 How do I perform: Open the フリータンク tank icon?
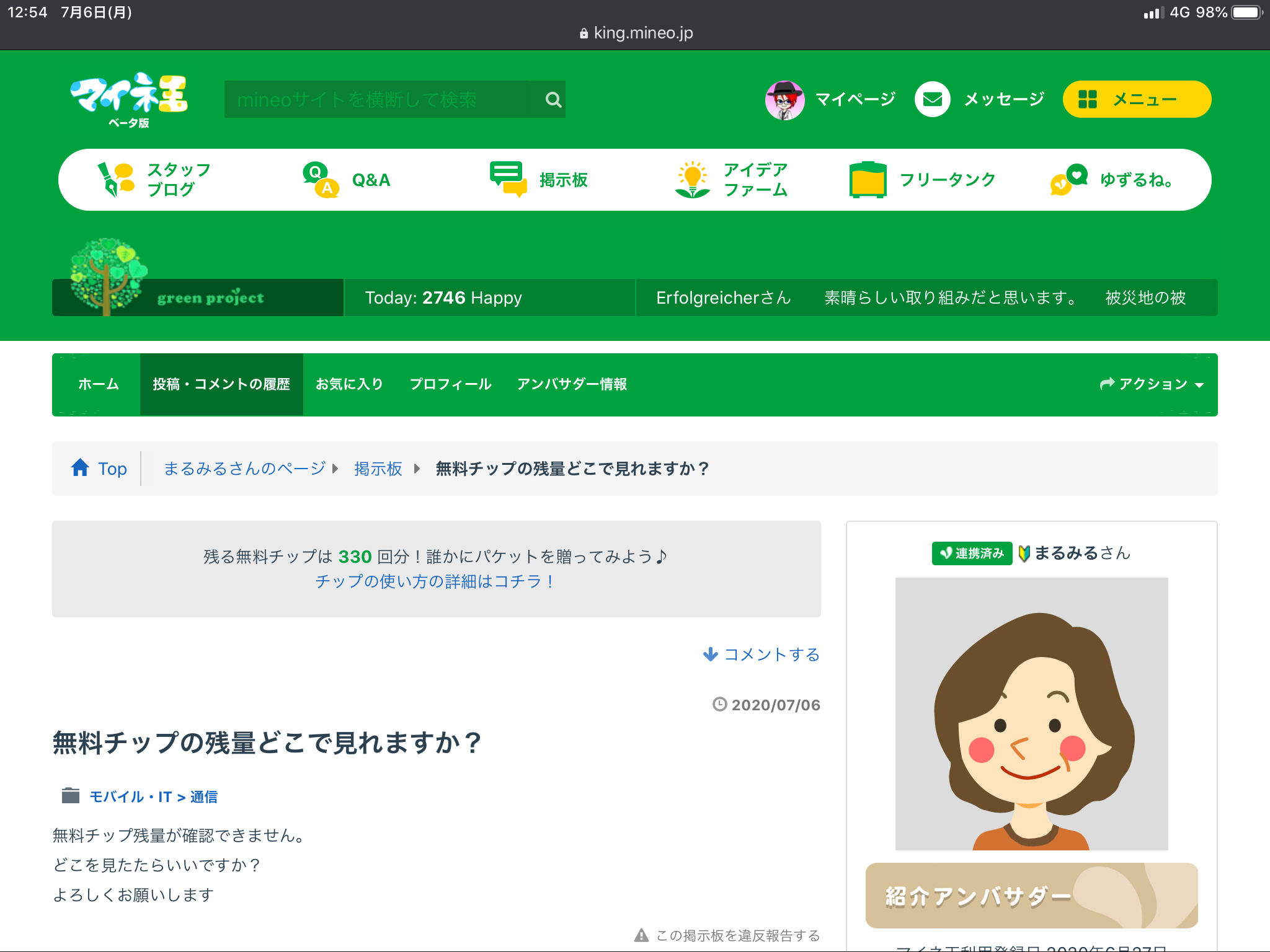(868, 180)
